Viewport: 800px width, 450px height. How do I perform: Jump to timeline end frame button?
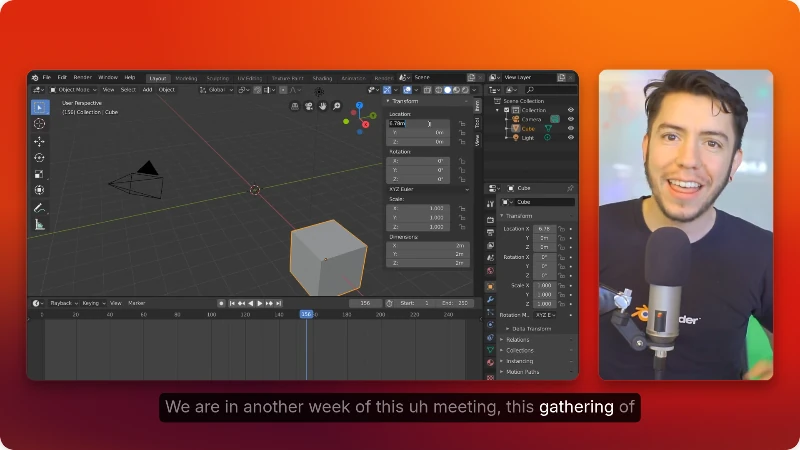click(x=279, y=304)
